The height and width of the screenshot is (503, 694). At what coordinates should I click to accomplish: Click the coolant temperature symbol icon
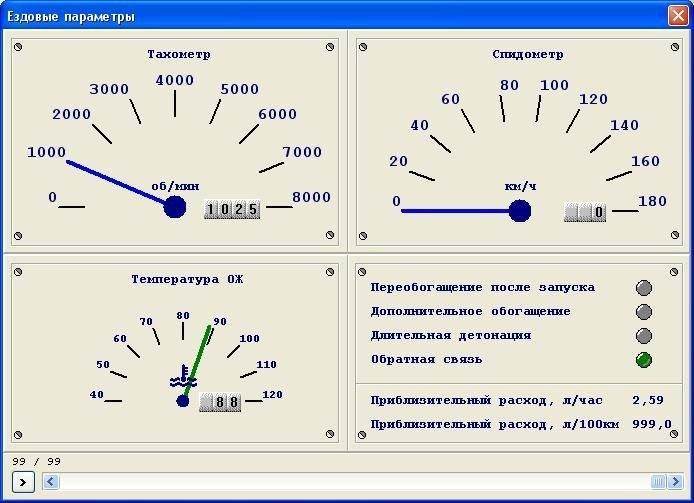[x=179, y=379]
